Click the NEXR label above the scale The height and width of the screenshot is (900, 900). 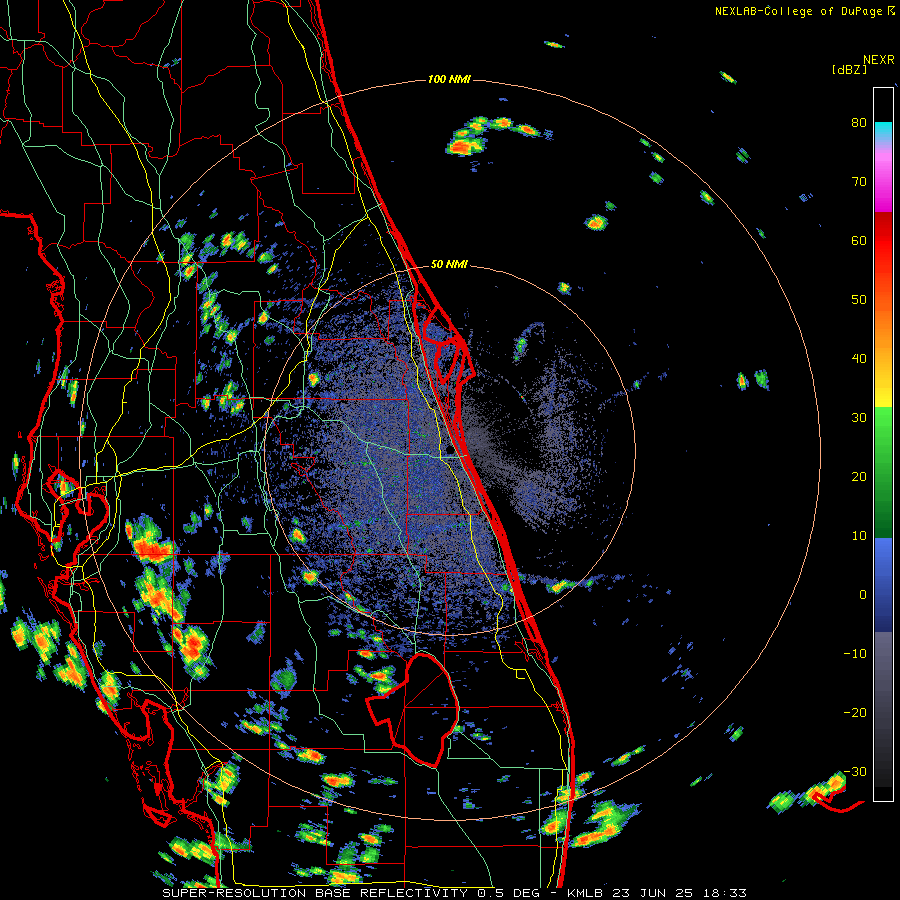tap(879, 59)
